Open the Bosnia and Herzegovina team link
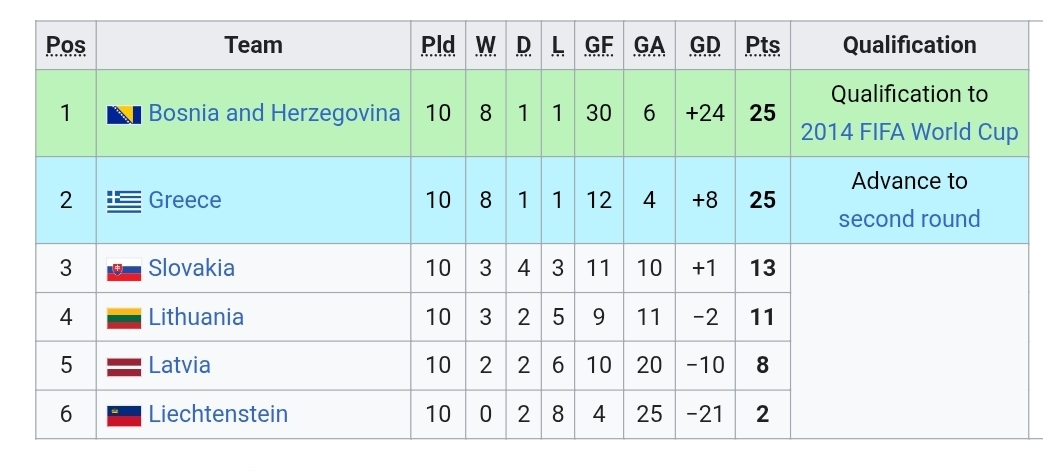Viewport: 1043px width, 471px height. click(x=274, y=113)
